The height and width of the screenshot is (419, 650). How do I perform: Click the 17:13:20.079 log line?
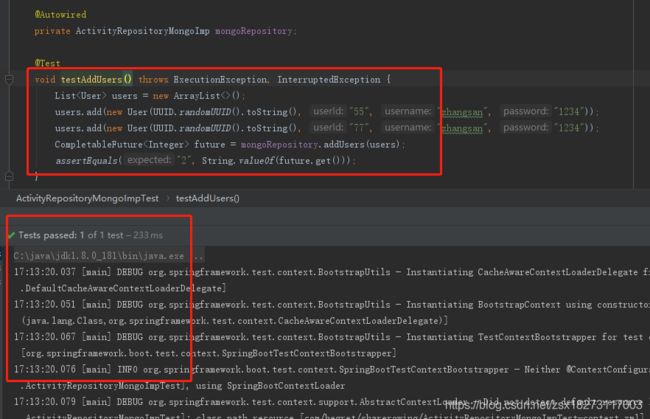[x=331, y=402]
